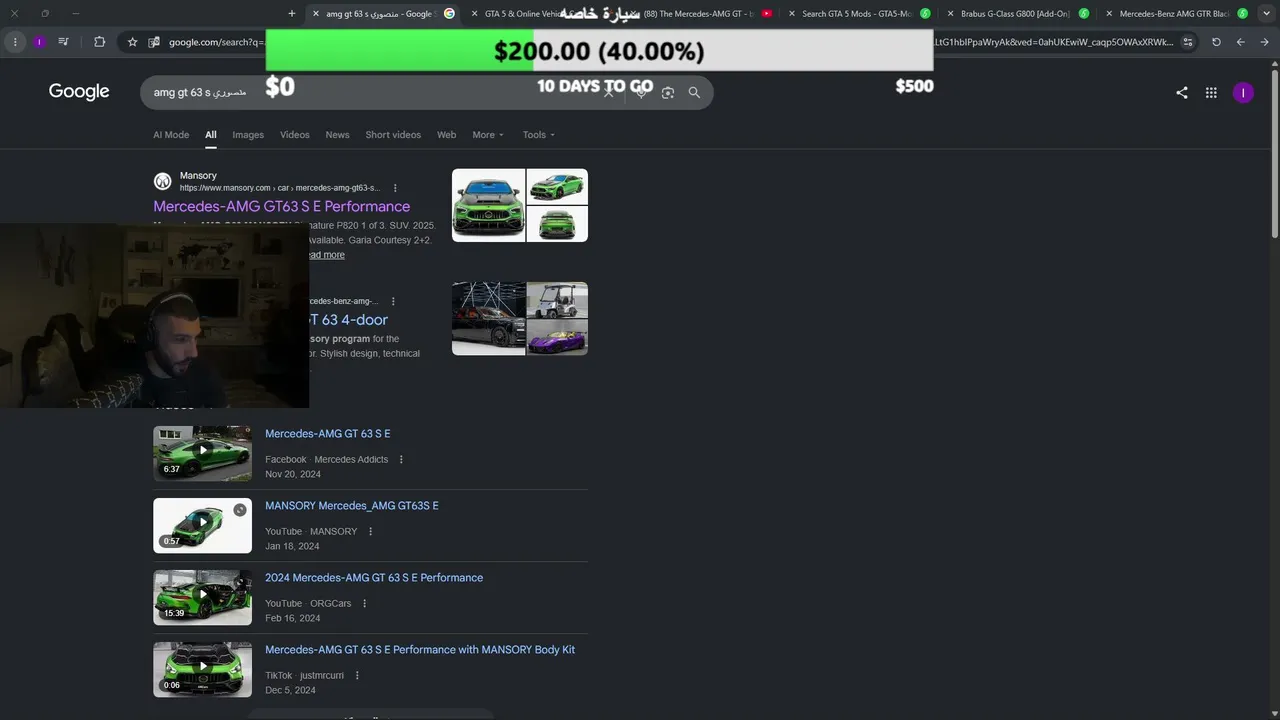Click the Google search query input
This screenshot has width=1280, height=720.
point(370,92)
